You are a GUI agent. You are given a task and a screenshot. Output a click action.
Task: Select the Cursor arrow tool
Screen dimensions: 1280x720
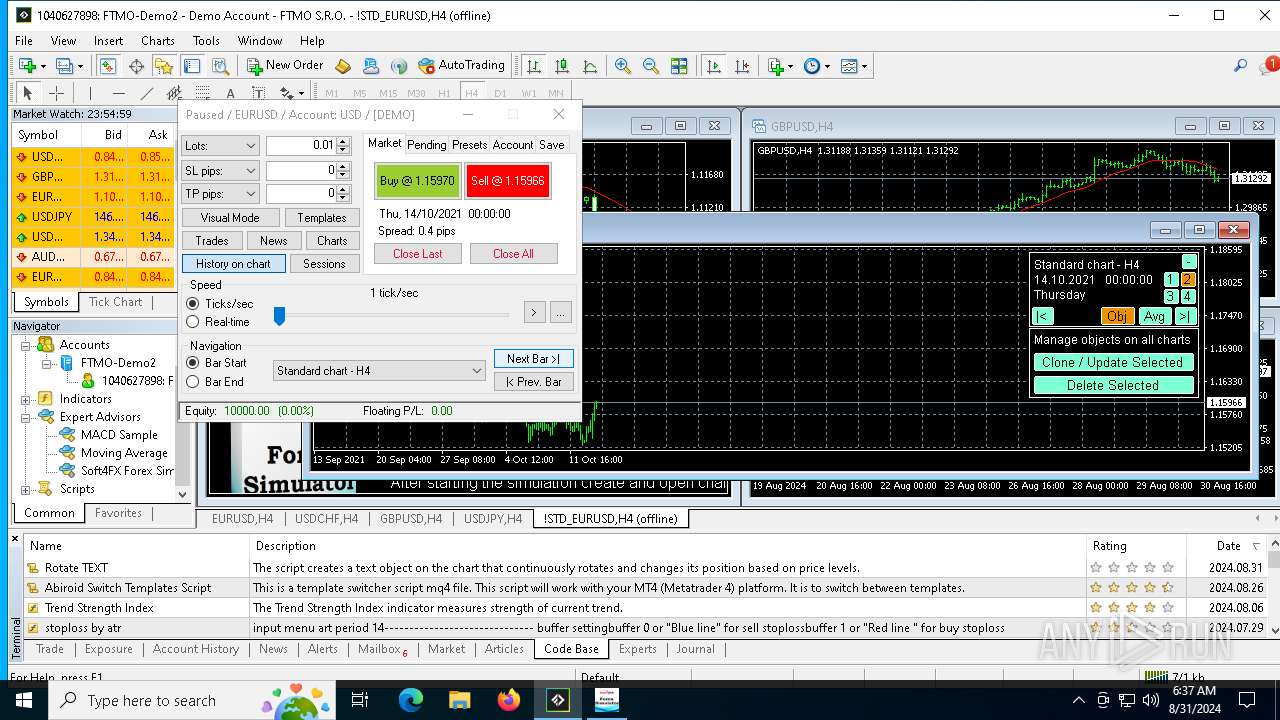point(27,93)
